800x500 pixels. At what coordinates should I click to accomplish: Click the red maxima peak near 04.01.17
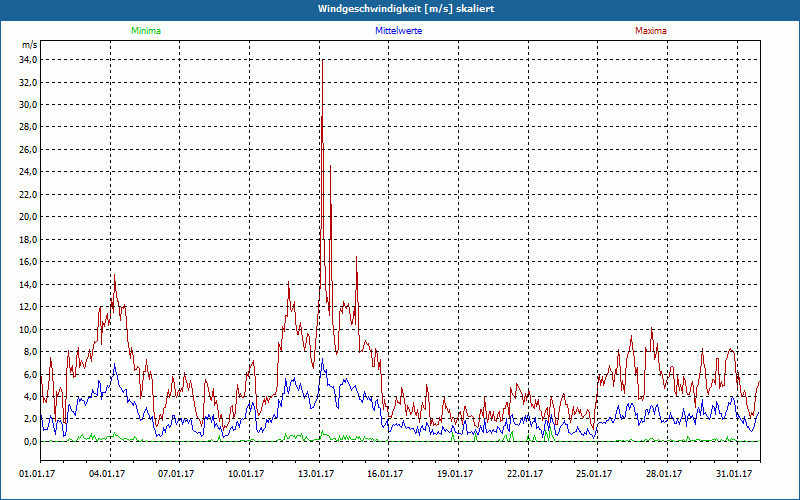(x=115, y=276)
